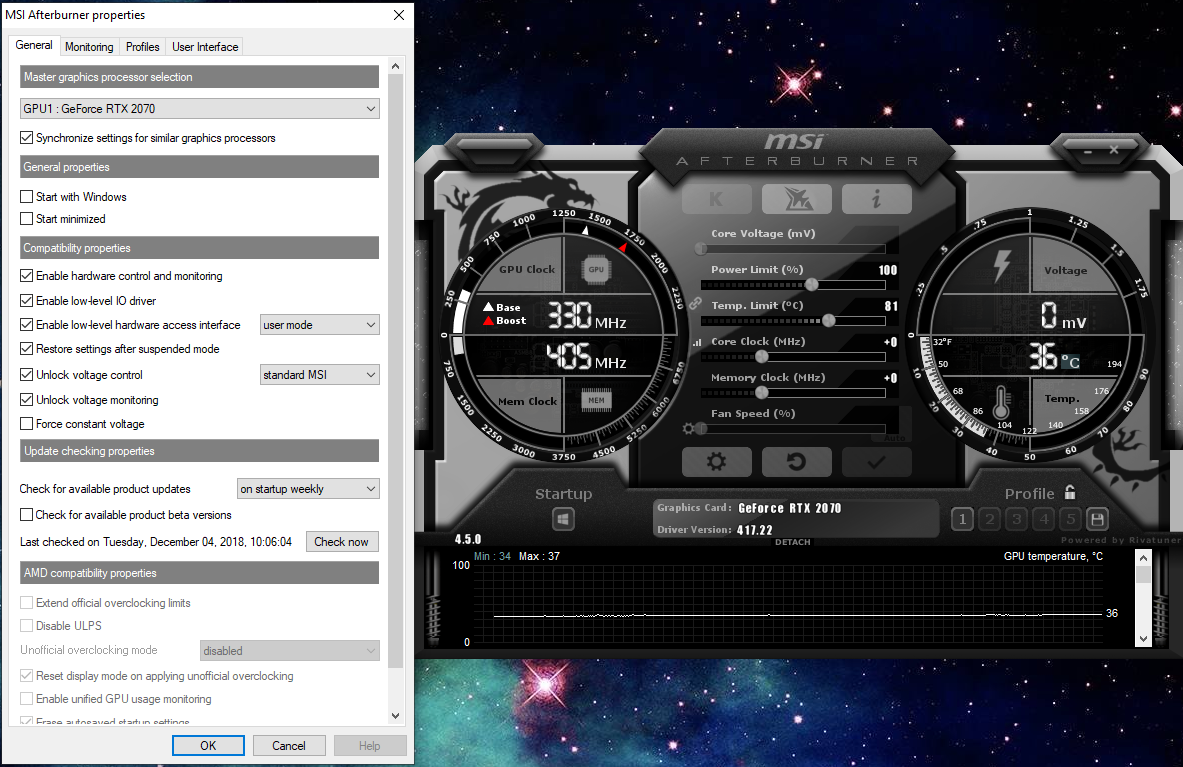Image resolution: width=1183 pixels, height=767 pixels.
Task: Select profile slot 3
Action: click(x=1017, y=519)
